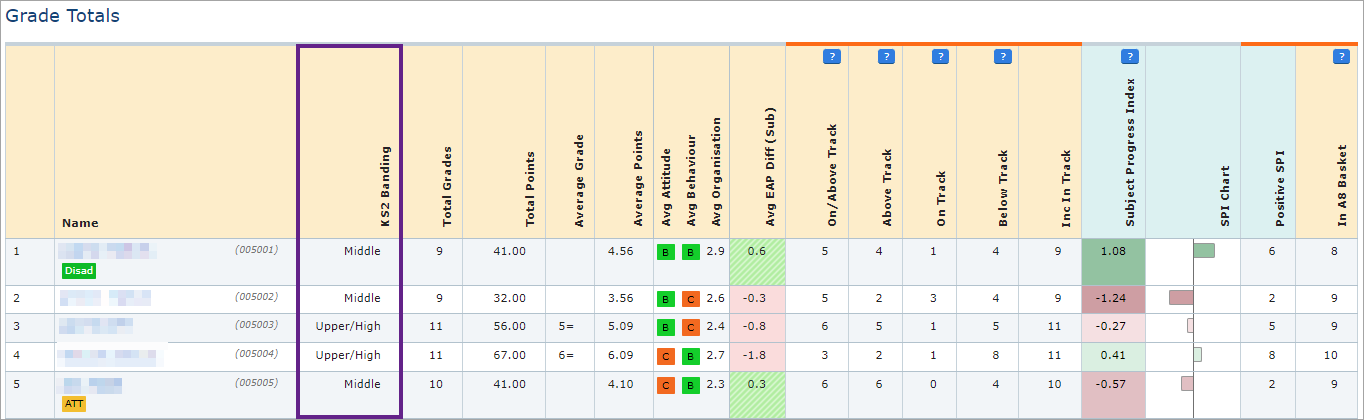Image resolution: width=1364 pixels, height=420 pixels.
Task: Open help icon above In A8 Basket
Action: point(1340,57)
